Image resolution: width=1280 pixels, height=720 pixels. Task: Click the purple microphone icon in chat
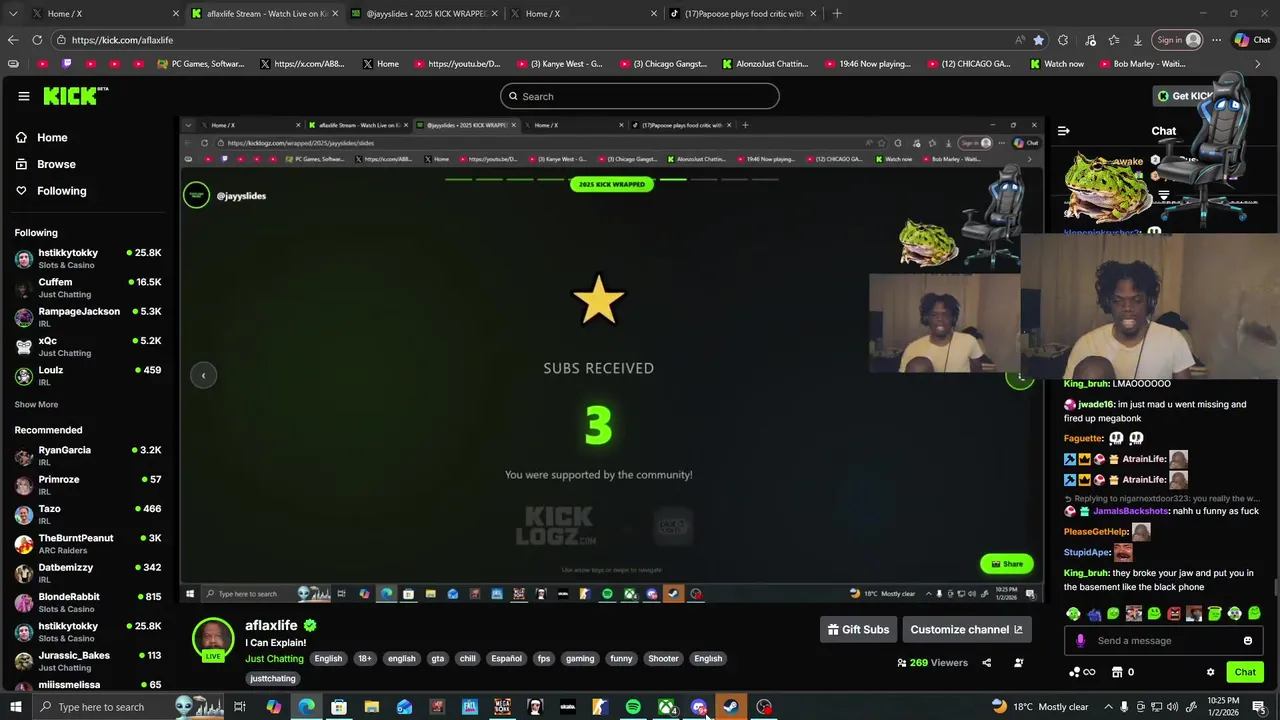click(x=1080, y=641)
